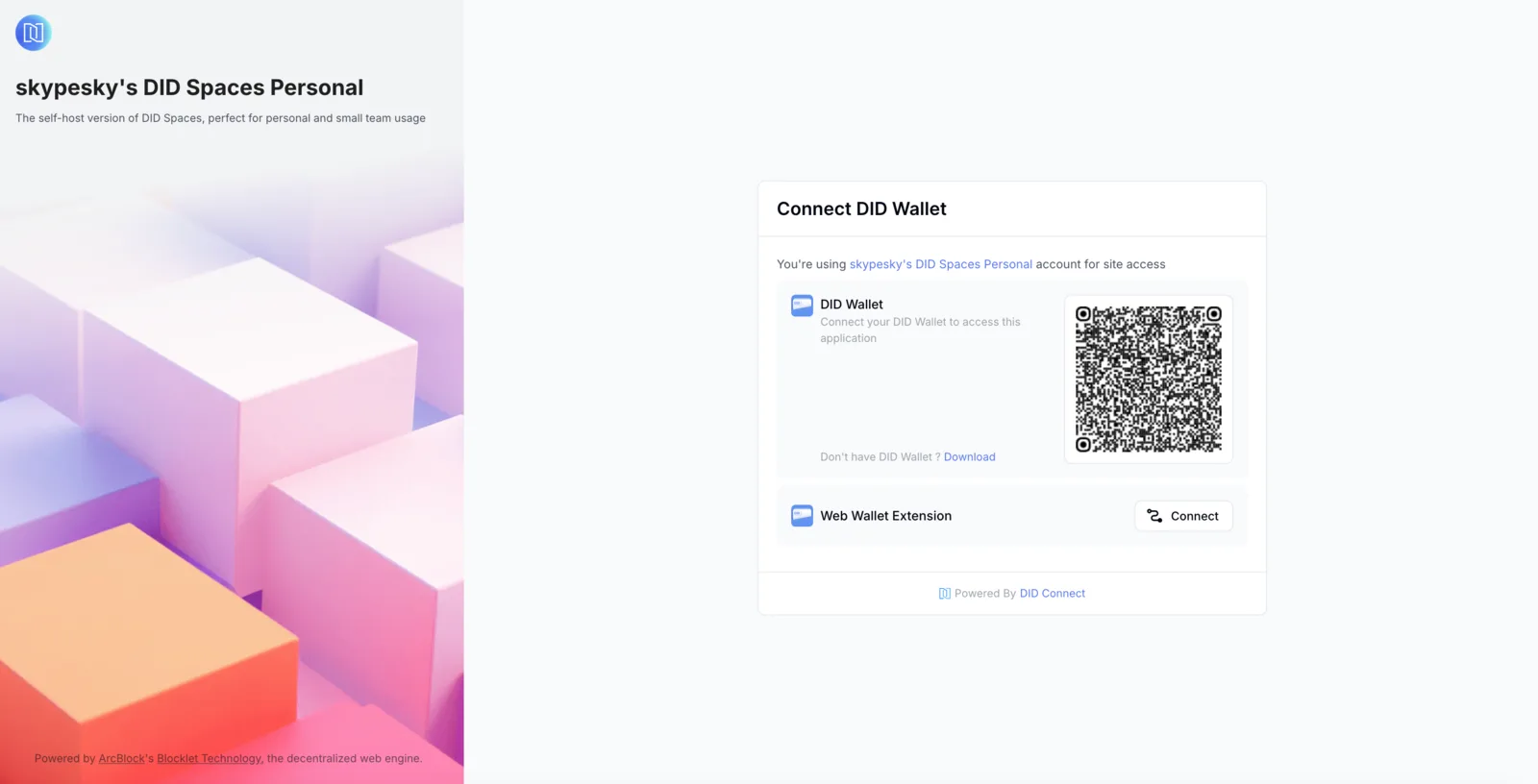
Task: Click the "Web Wallet Extension" label
Action: (886, 516)
